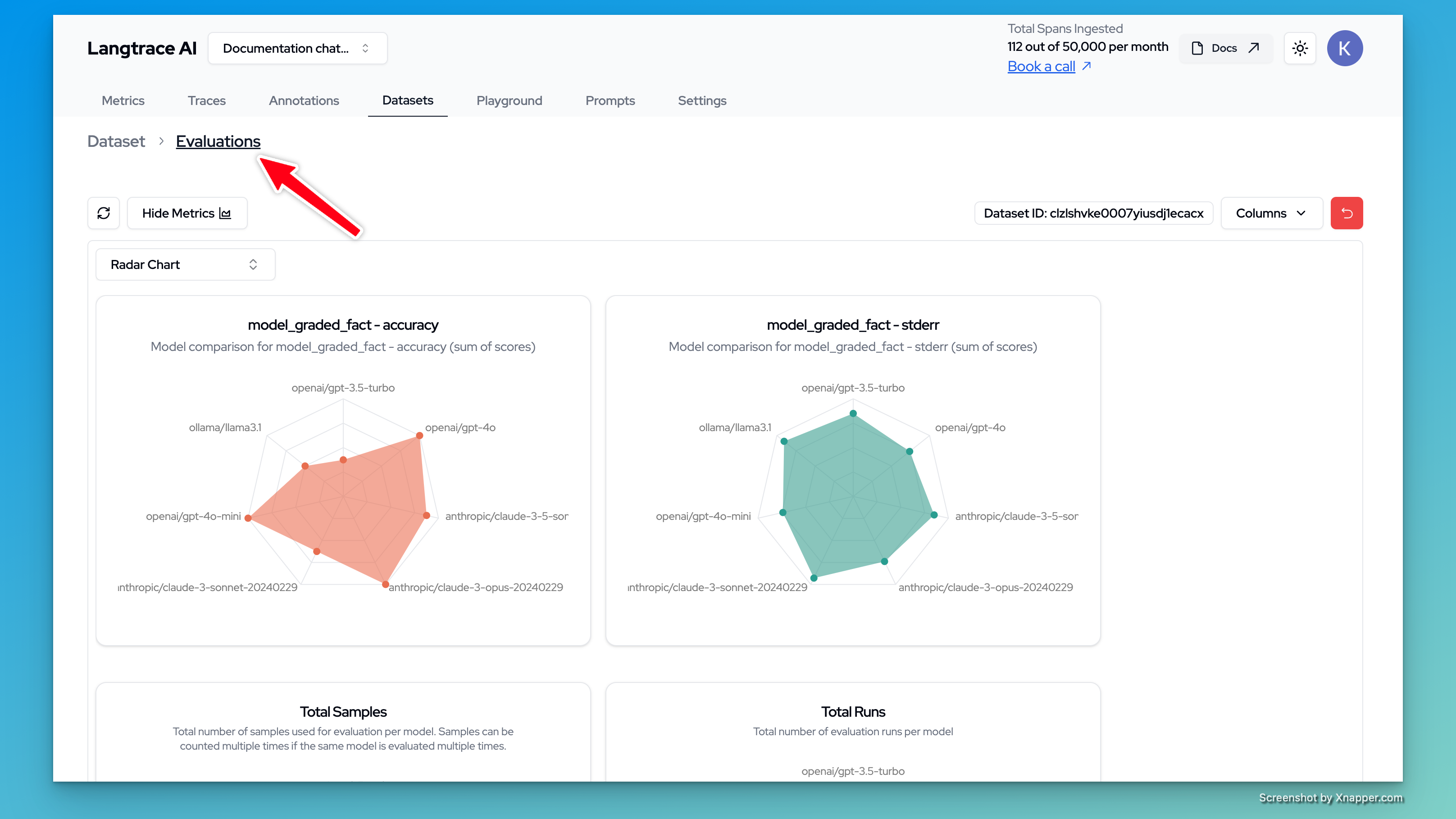Click the Evaluations breadcrumb link
This screenshot has width=1456, height=819.
tap(218, 141)
